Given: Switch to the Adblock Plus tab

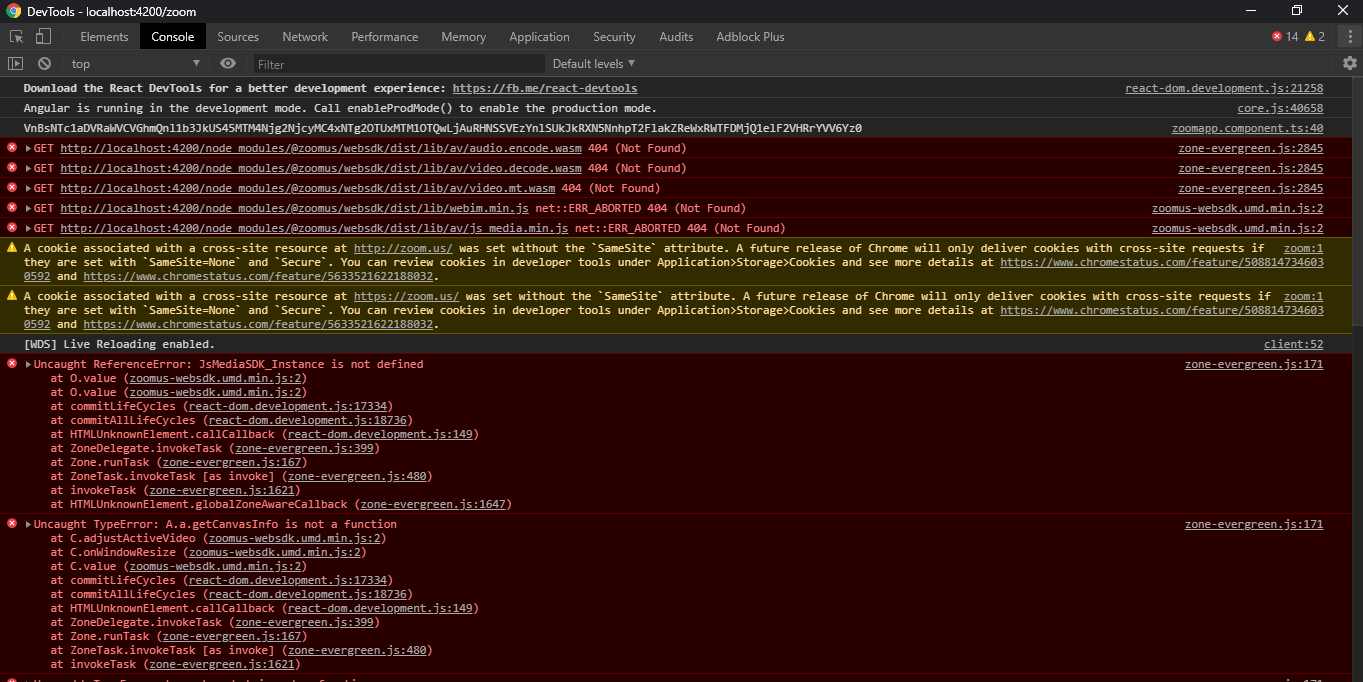Looking at the screenshot, I should tap(751, 37).
